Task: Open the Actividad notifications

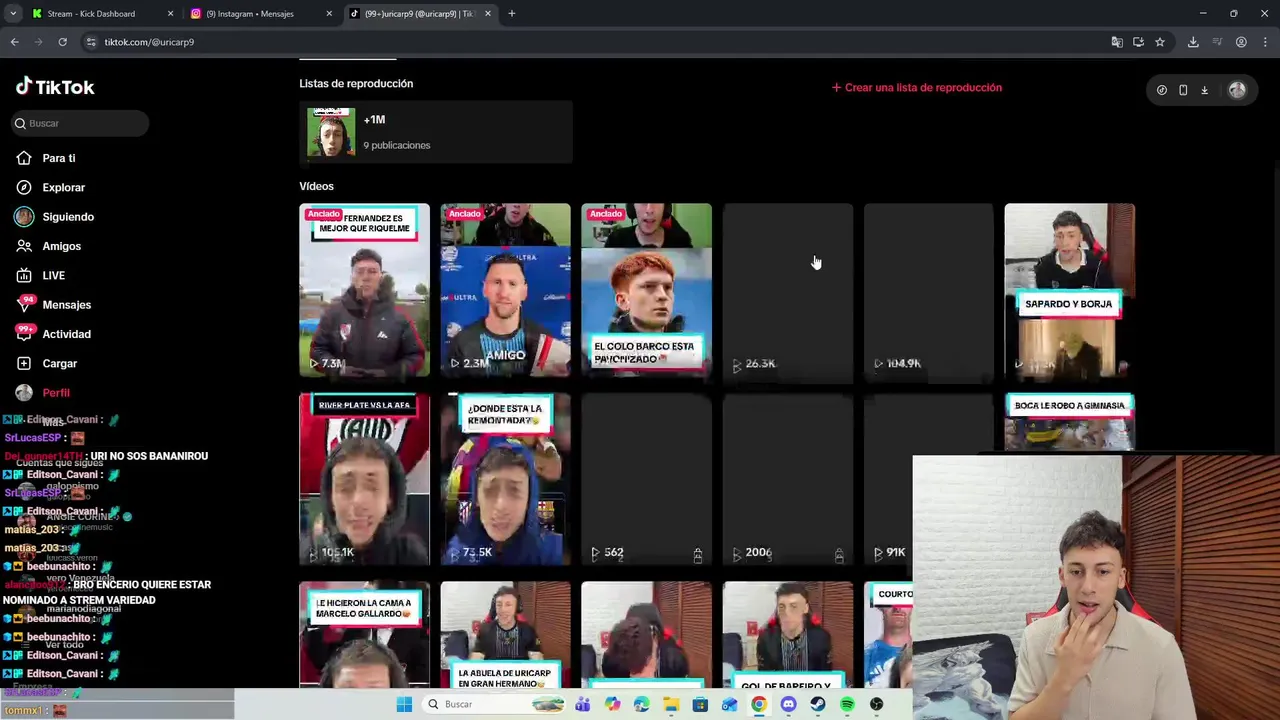Action: coord(66,334)
